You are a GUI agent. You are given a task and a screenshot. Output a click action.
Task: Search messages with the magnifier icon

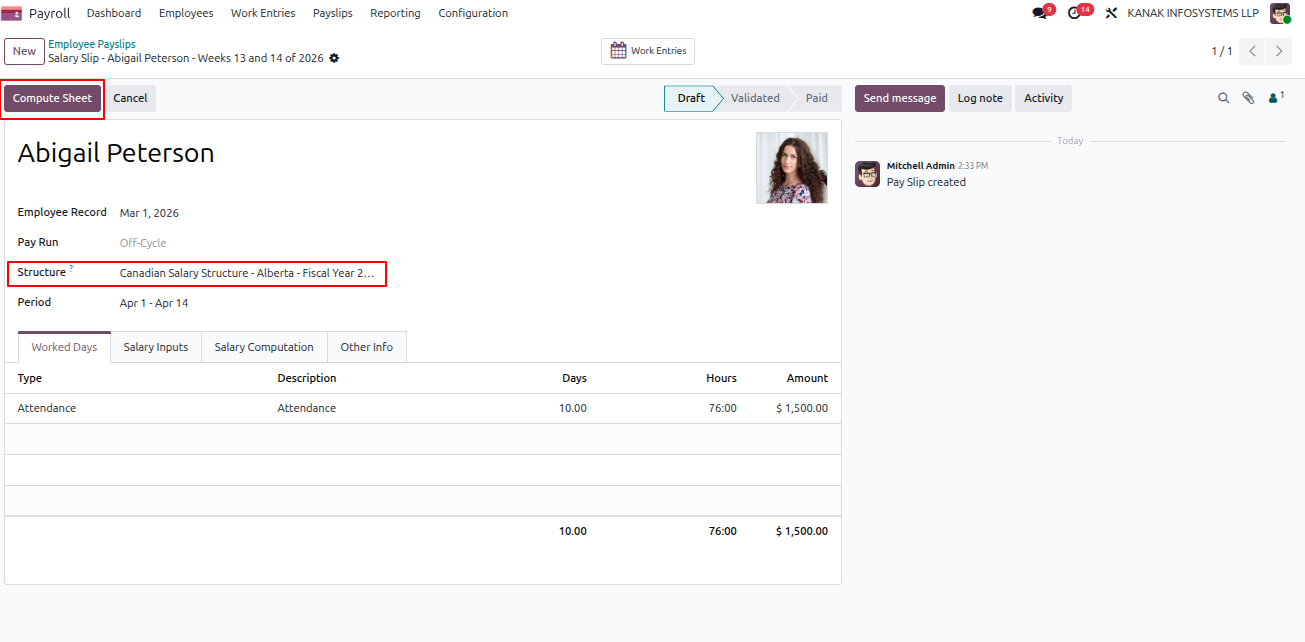[1223, 98]
